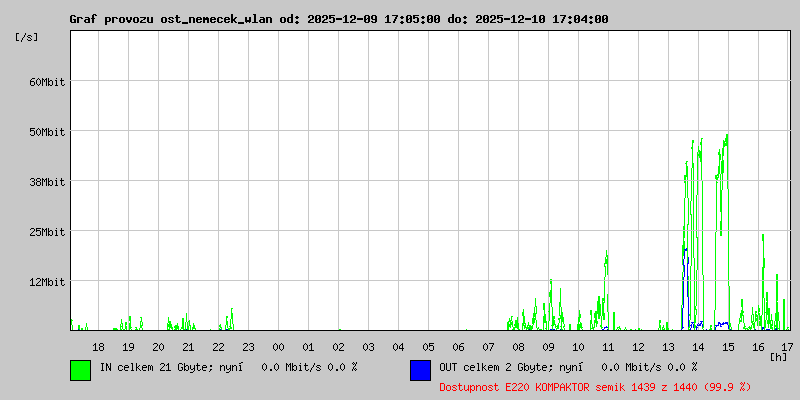Click the '20' hour label on x-axis
800x400 pixels.
click(x=158, y=347)
